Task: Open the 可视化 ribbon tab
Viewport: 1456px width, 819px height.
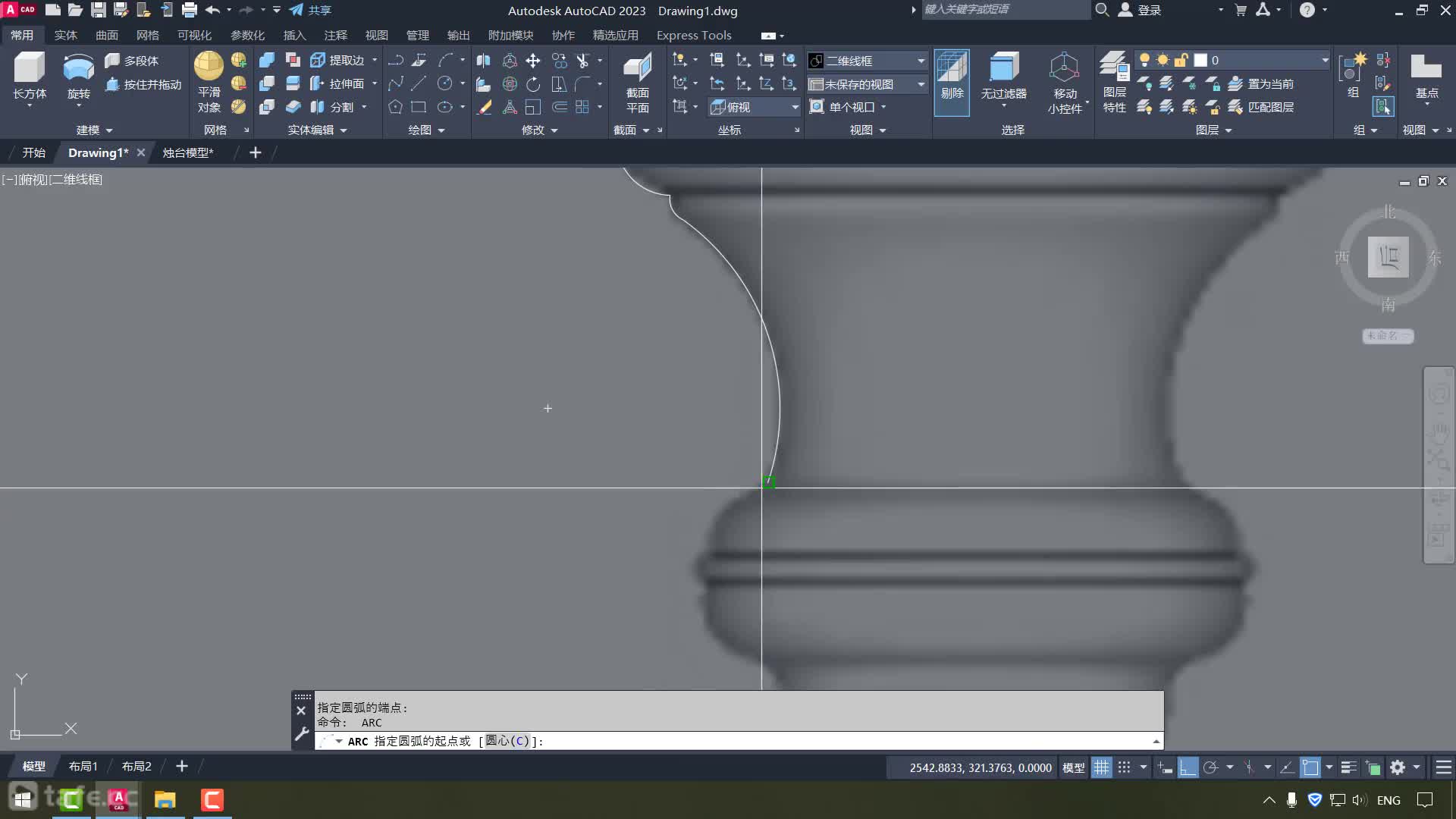Action: [194, 35]
